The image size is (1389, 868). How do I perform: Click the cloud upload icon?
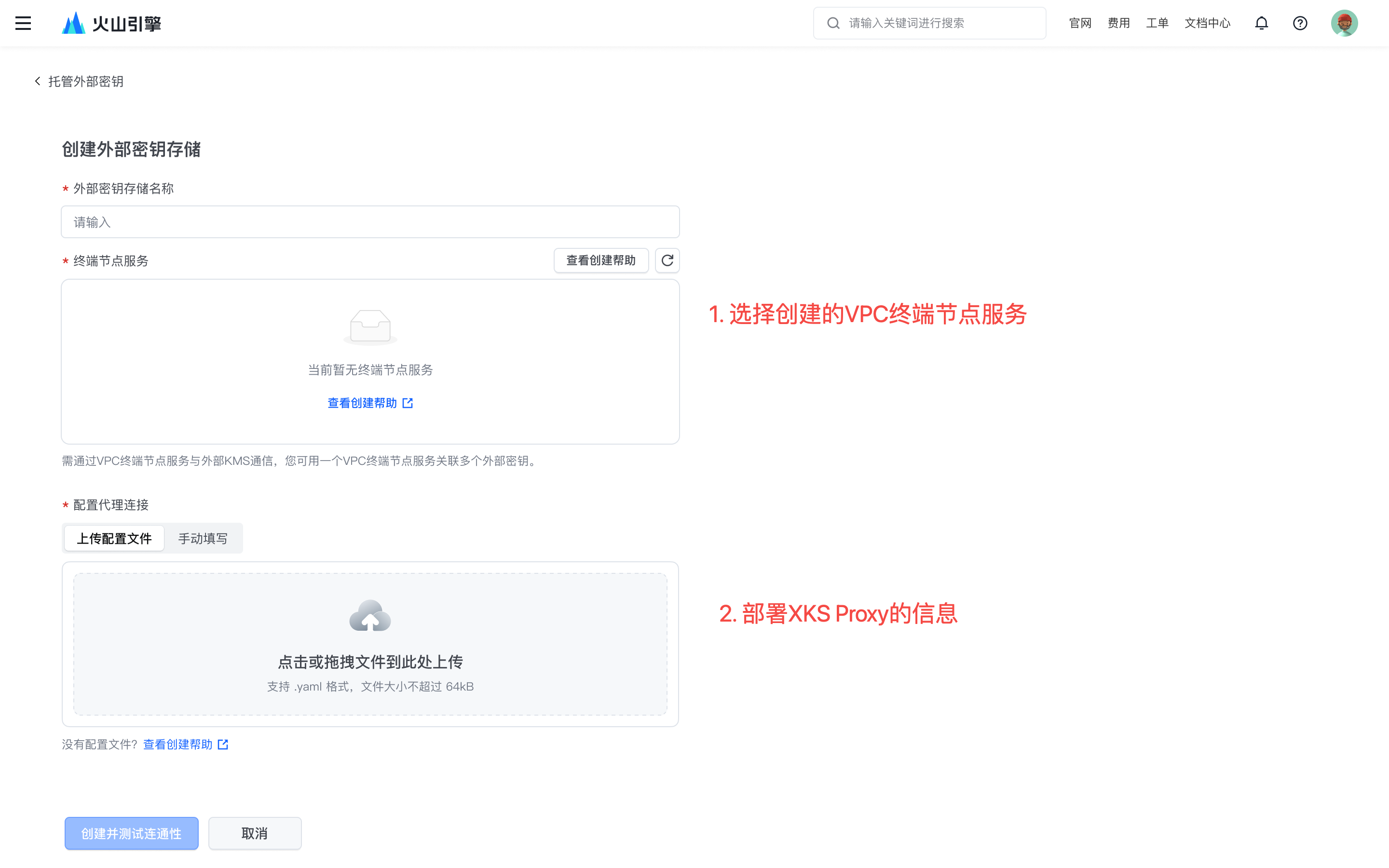tap(370, 616)
